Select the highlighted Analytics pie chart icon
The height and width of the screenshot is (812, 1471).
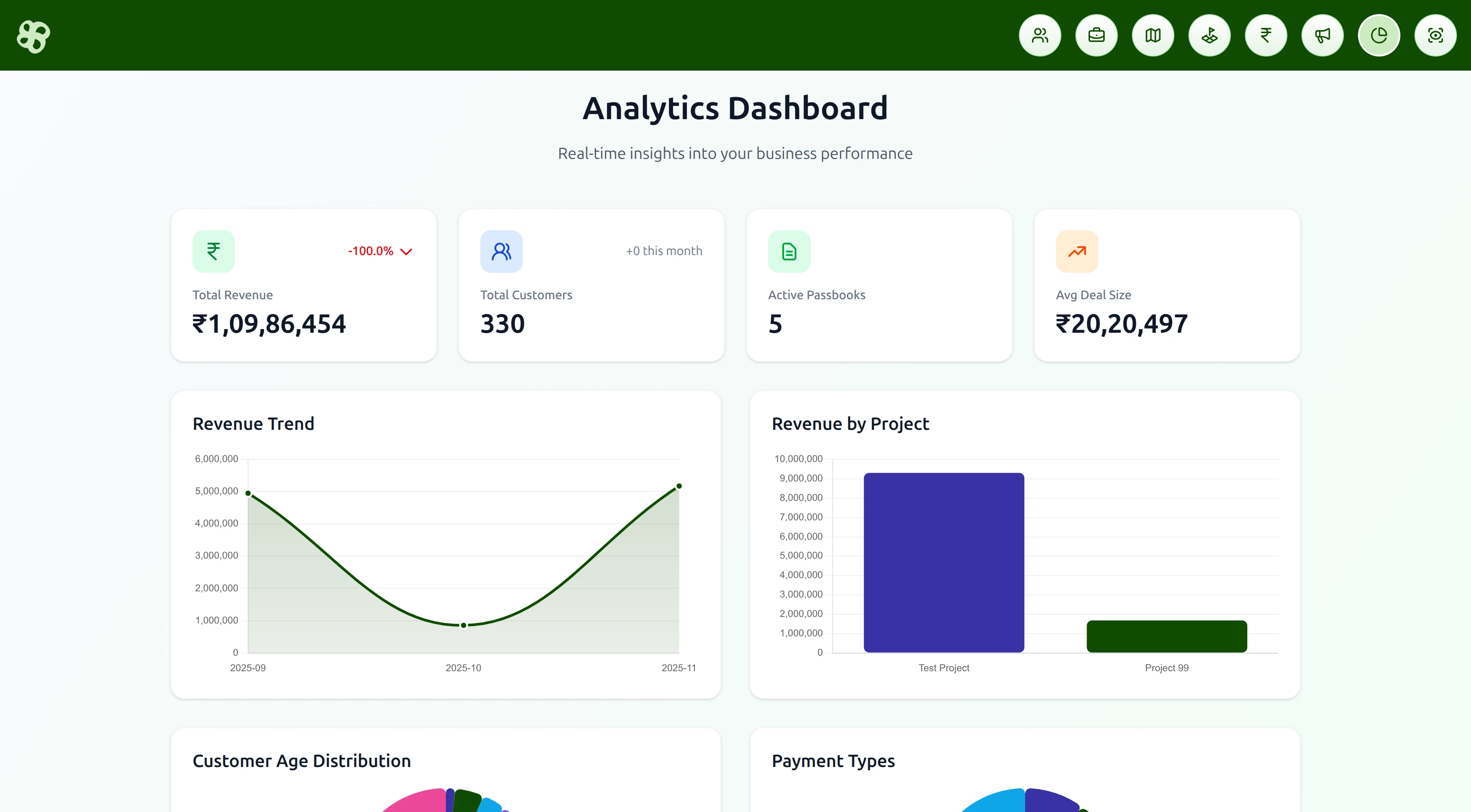coord(1378,35)
